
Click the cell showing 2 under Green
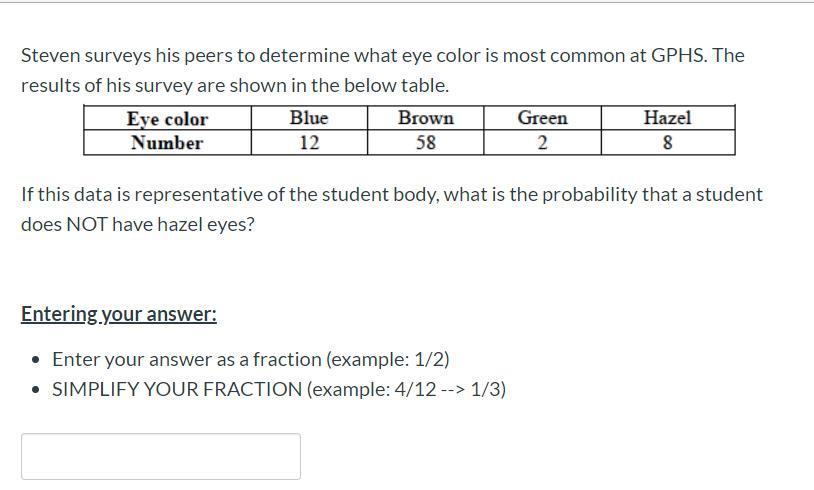(542, 143)
